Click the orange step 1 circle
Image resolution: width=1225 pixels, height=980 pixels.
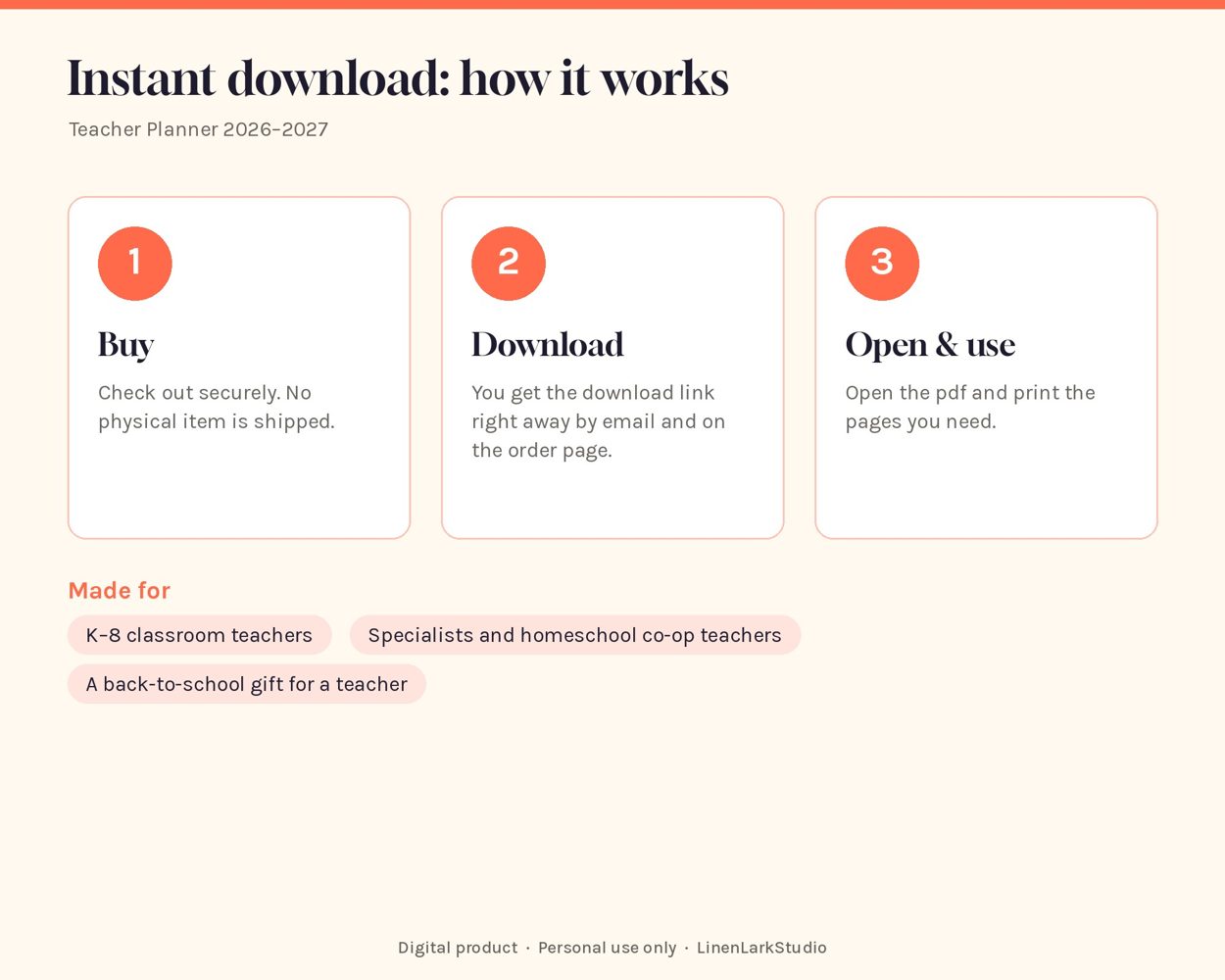[135, 264]
